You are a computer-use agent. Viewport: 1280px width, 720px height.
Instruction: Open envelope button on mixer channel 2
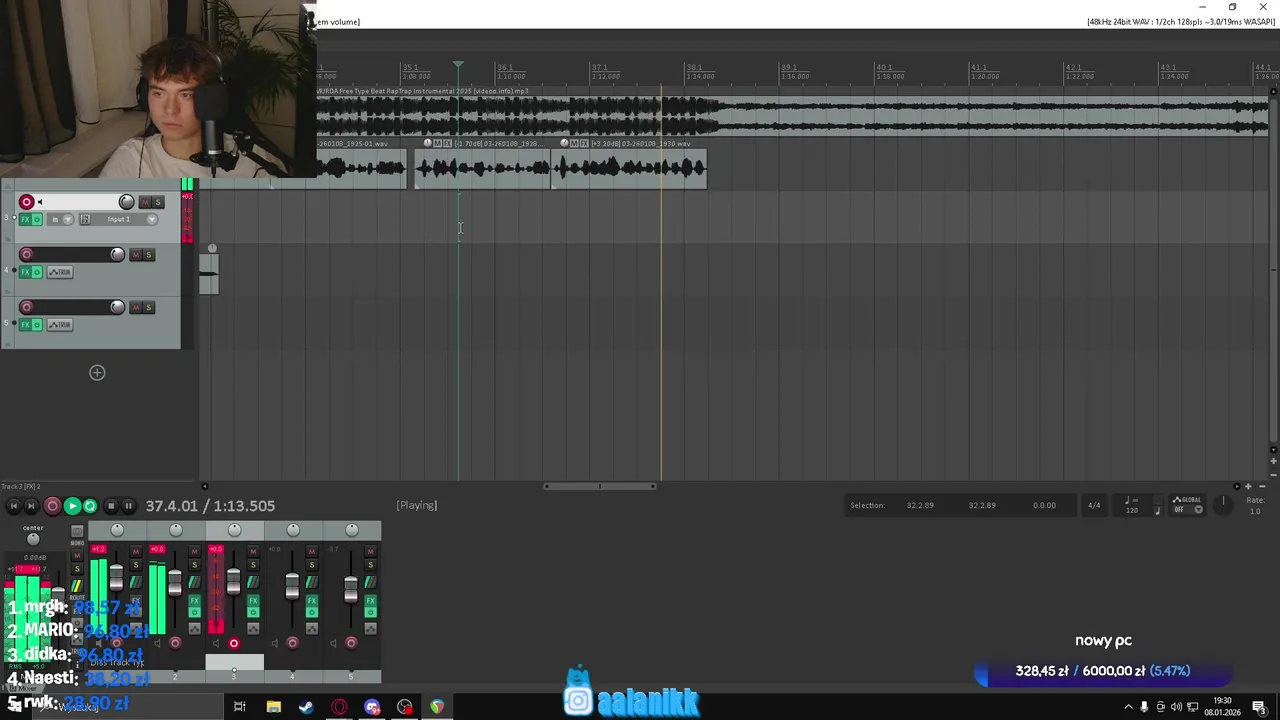(194, 628)
